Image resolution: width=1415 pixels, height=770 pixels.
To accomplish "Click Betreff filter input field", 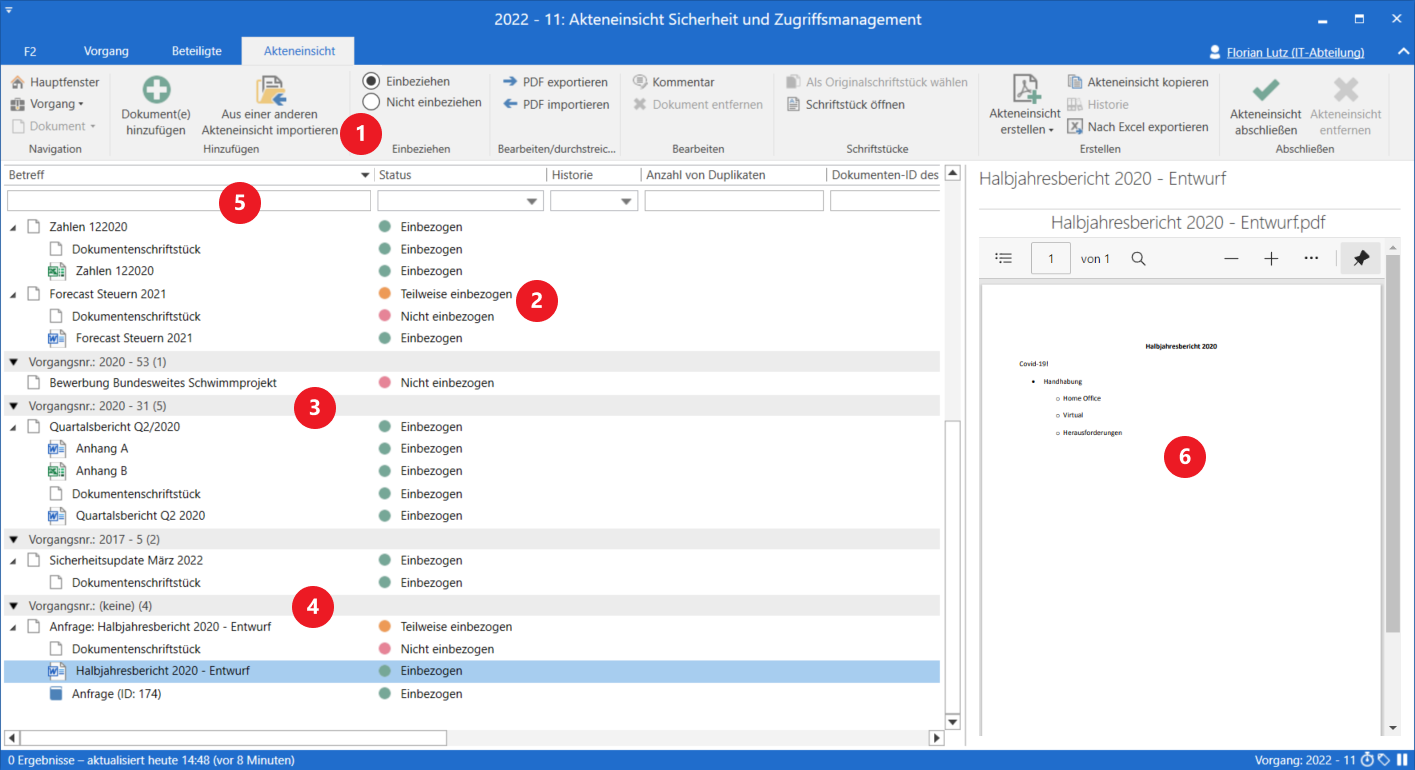I will (189, 201).
